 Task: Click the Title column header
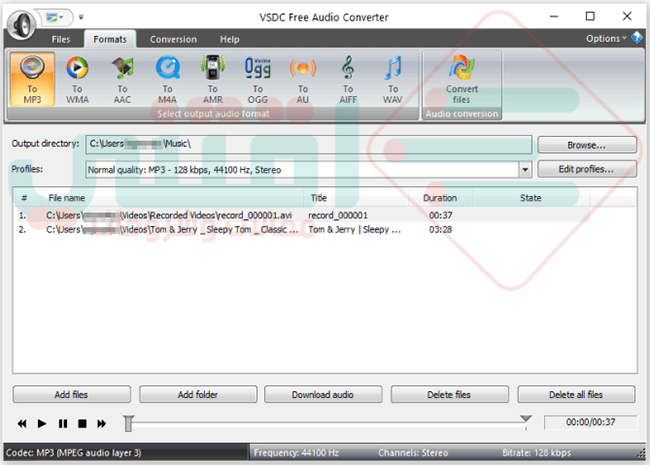(x=356, y=198)
